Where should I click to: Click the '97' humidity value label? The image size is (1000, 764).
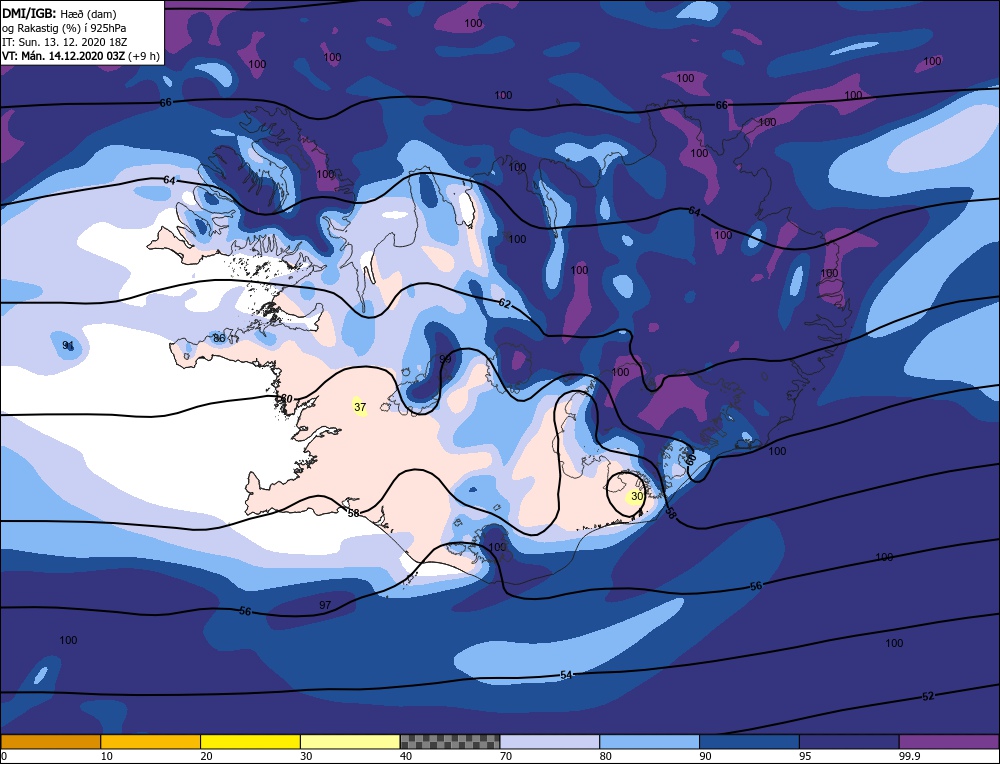tap(325, 605)
